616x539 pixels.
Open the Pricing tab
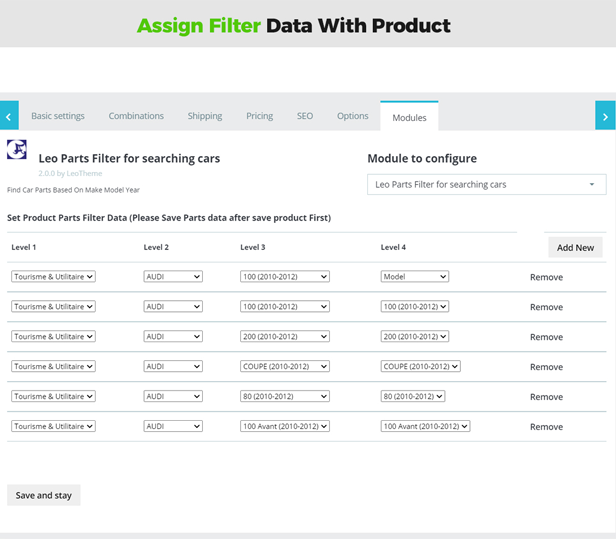click(x=259, y=116)
